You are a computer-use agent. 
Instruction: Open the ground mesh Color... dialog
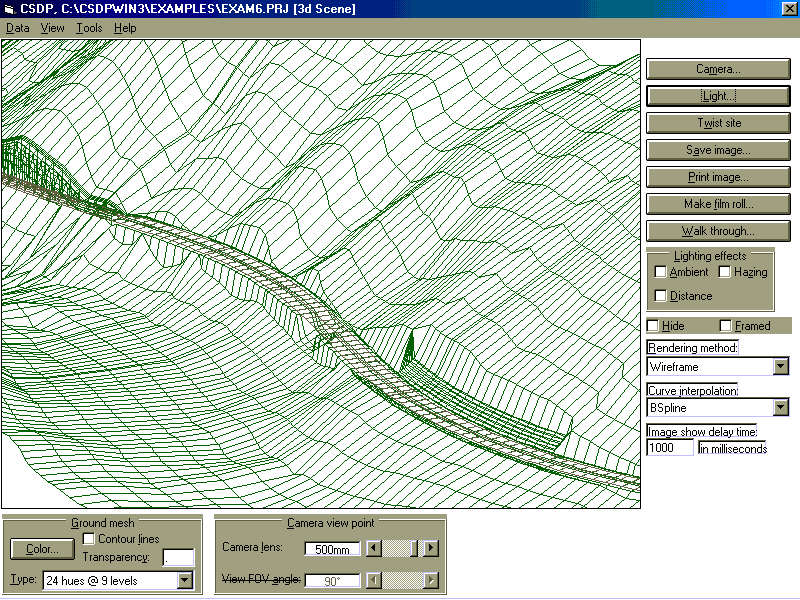pyautogui.click(x=42, y=549)
